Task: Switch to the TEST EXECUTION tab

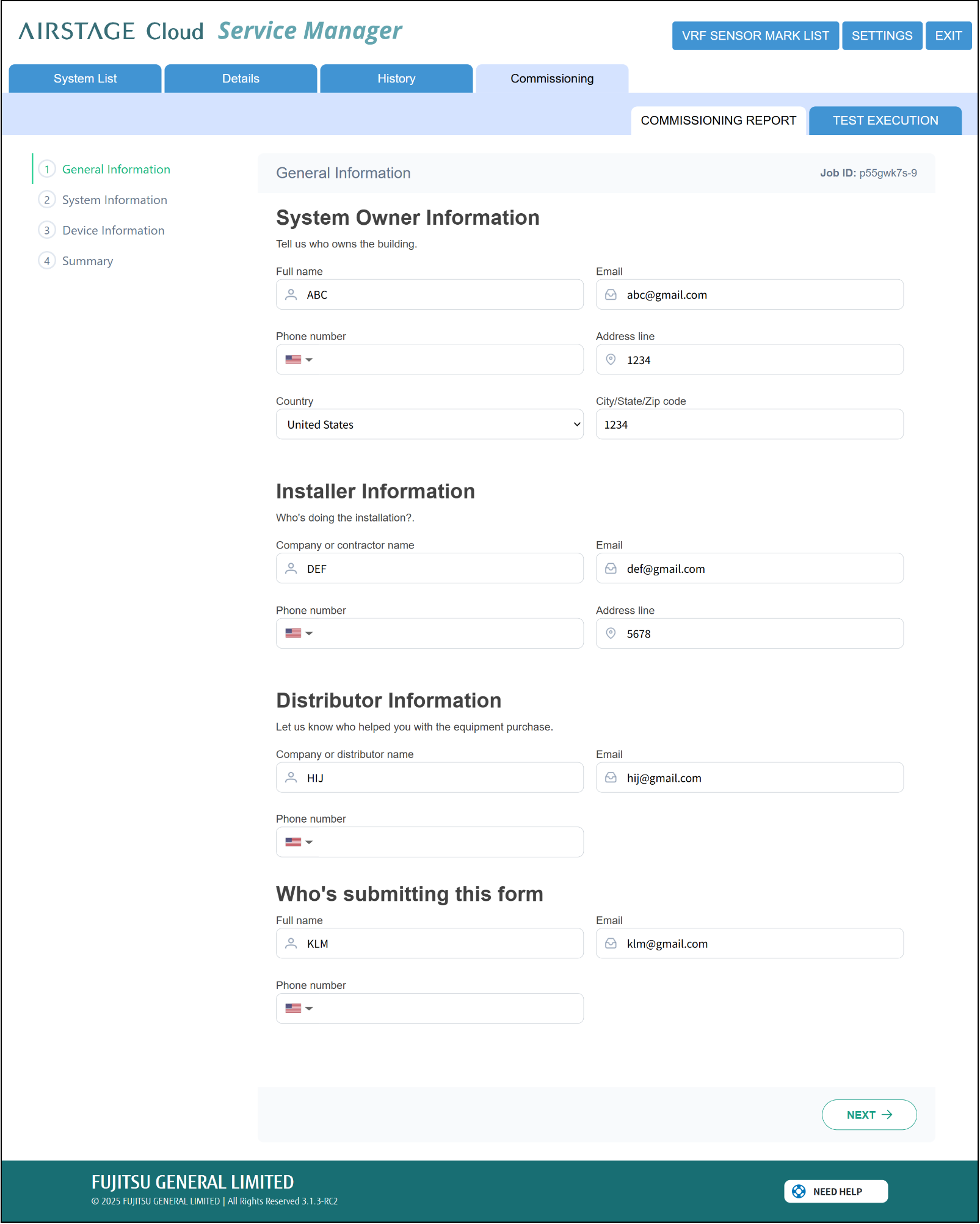Action: coord(884,120)
